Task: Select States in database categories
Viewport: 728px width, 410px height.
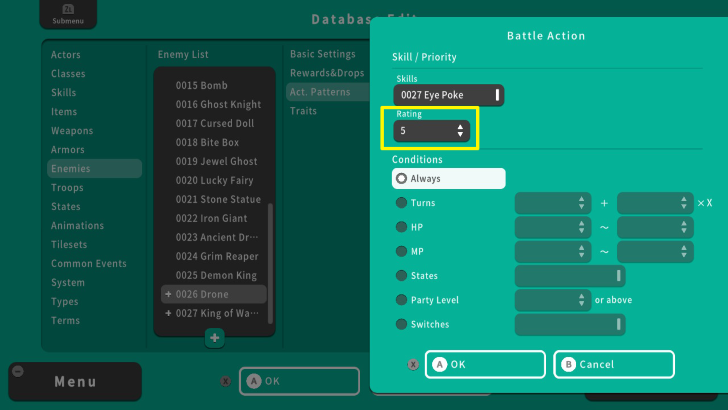Action: coord(65,207)
